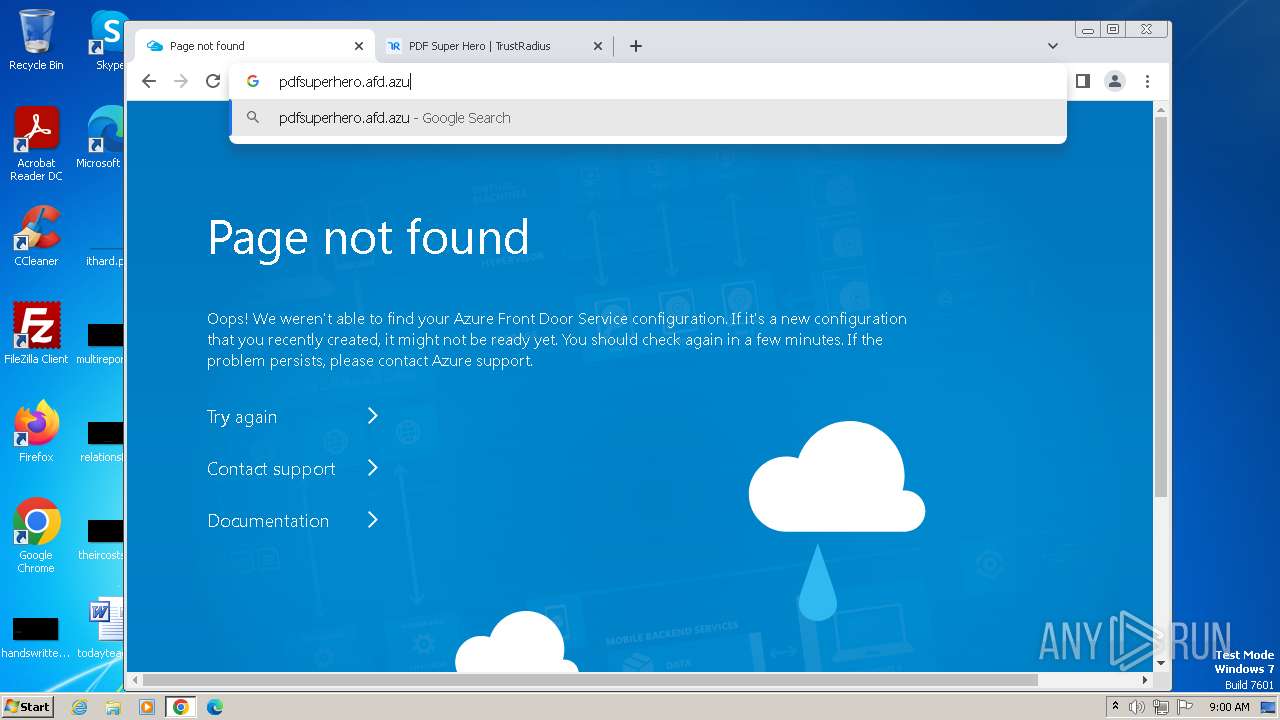Open the FileZilla Client desktop icon
The height and width of the screenshot is (720, 1280).
point(36,333)
